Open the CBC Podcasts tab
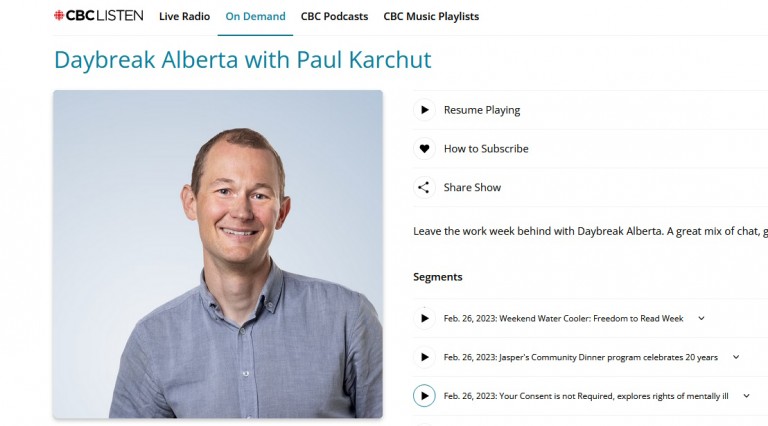This screenshot has width=768, height=426. (x=335, y=16)
